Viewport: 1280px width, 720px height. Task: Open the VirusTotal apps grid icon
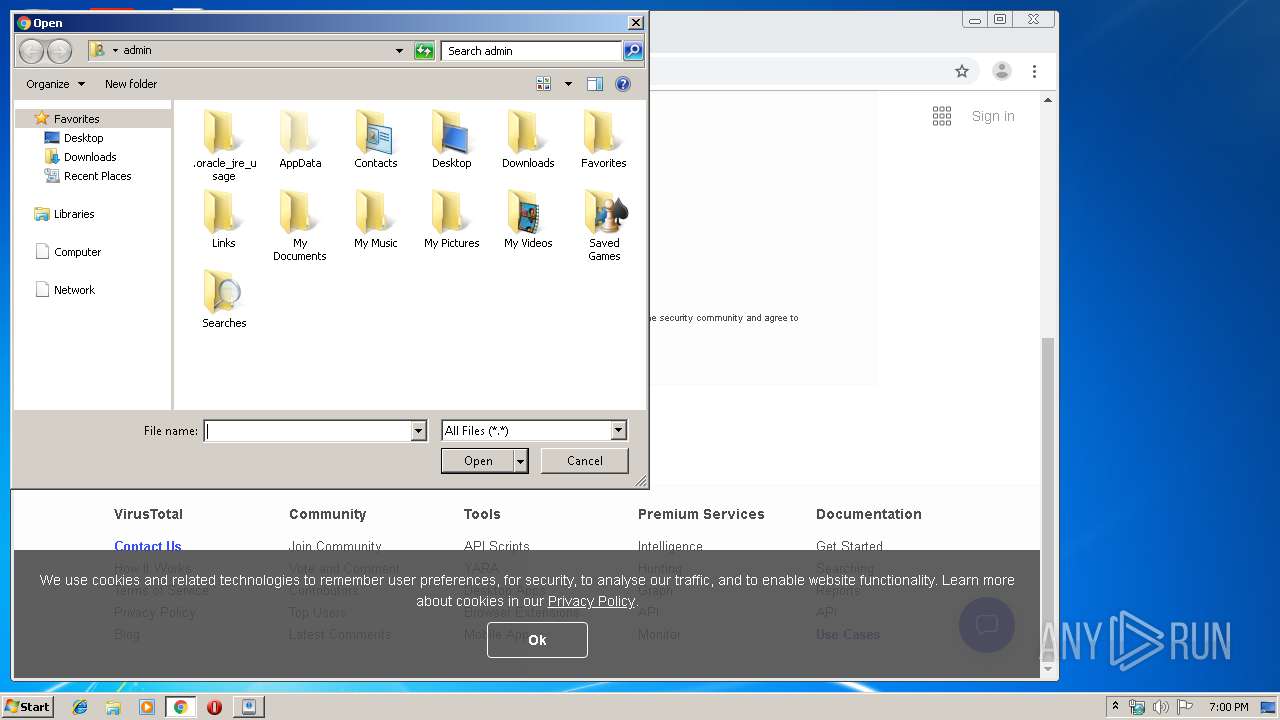point(942,116)
